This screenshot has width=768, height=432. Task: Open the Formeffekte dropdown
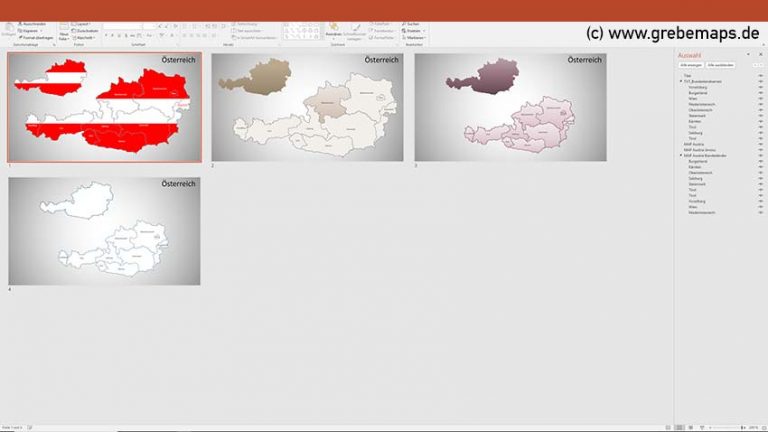pyautogui.click(x=382, y=38)
